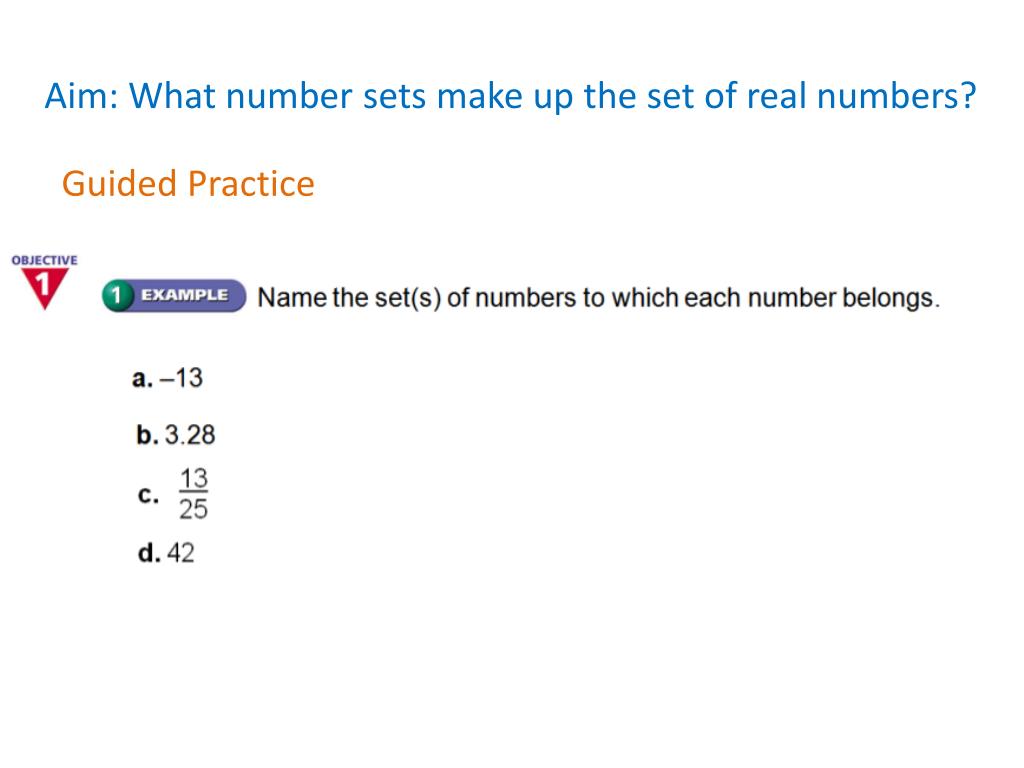Screen dimensions: 1024x768
Task: Click the instruction sentence 'Name the set(s)'
Action: pyautogui.click(x=599, y=298)
